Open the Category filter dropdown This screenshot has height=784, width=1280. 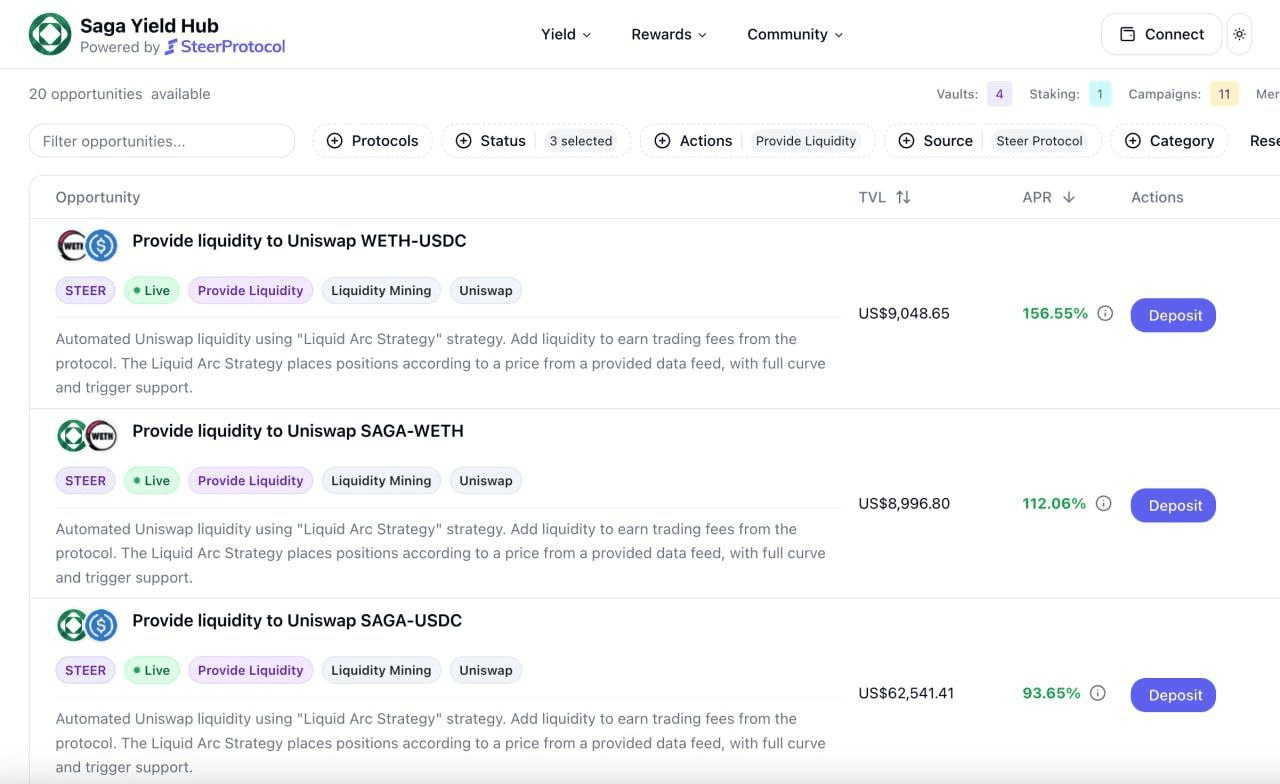(1169, 141)
